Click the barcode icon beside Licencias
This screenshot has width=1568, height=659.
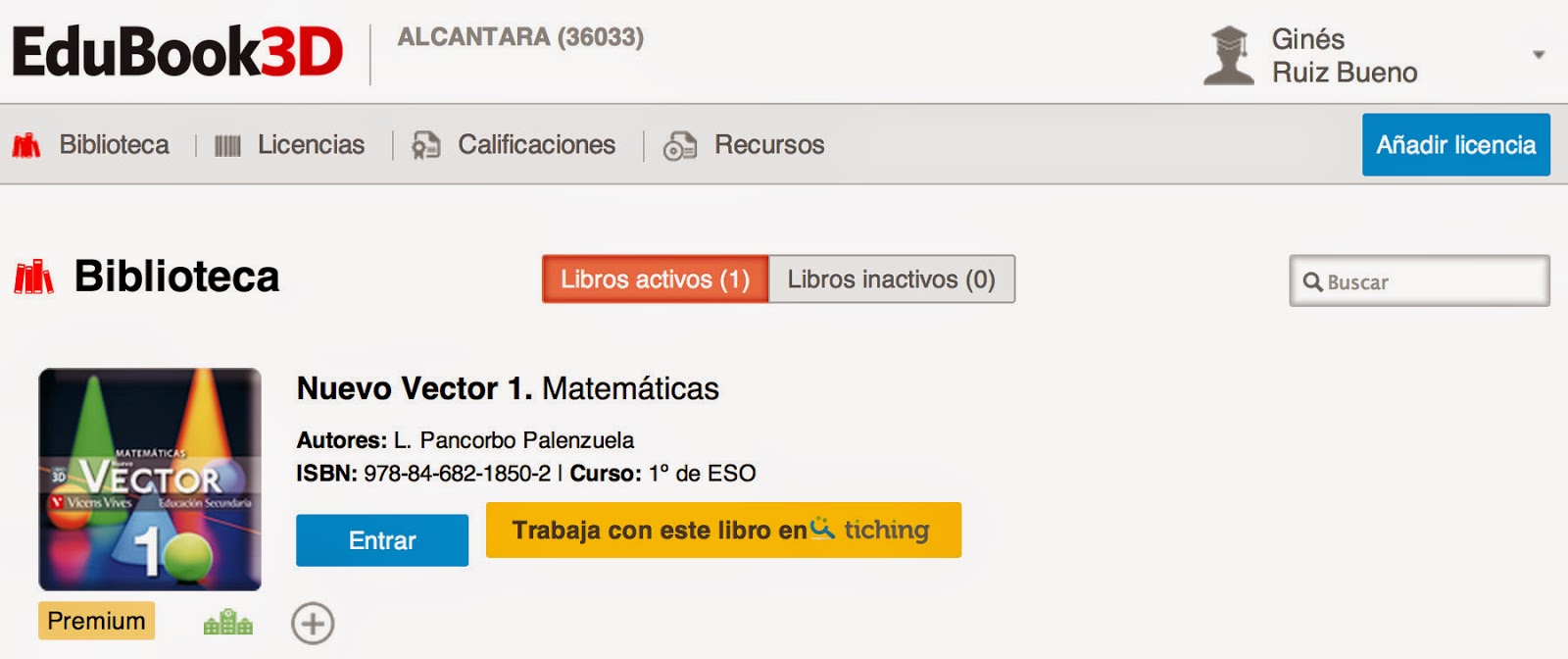point(228,144)
